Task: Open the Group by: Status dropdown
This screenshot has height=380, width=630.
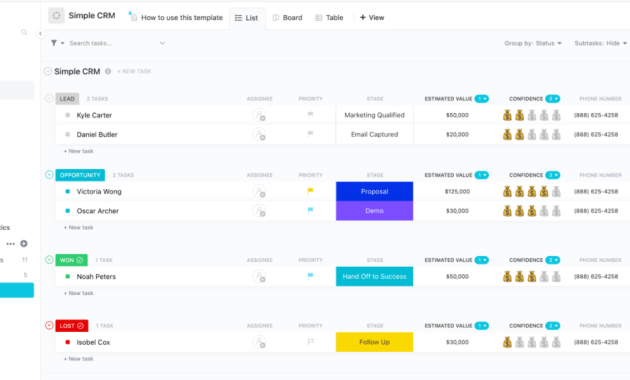Action: coord(533,43)
